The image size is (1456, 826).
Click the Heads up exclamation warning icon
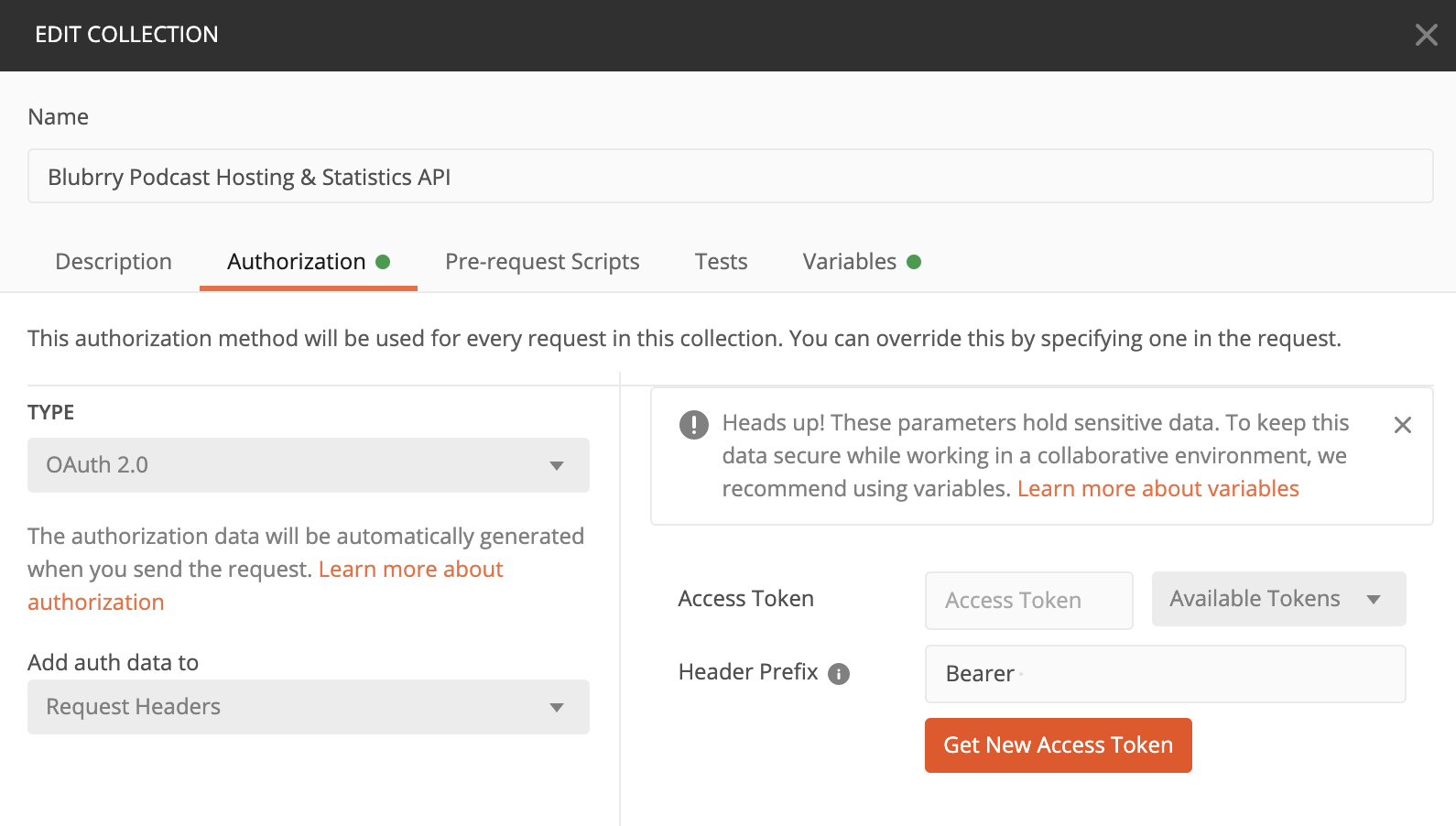pos(694,425)
